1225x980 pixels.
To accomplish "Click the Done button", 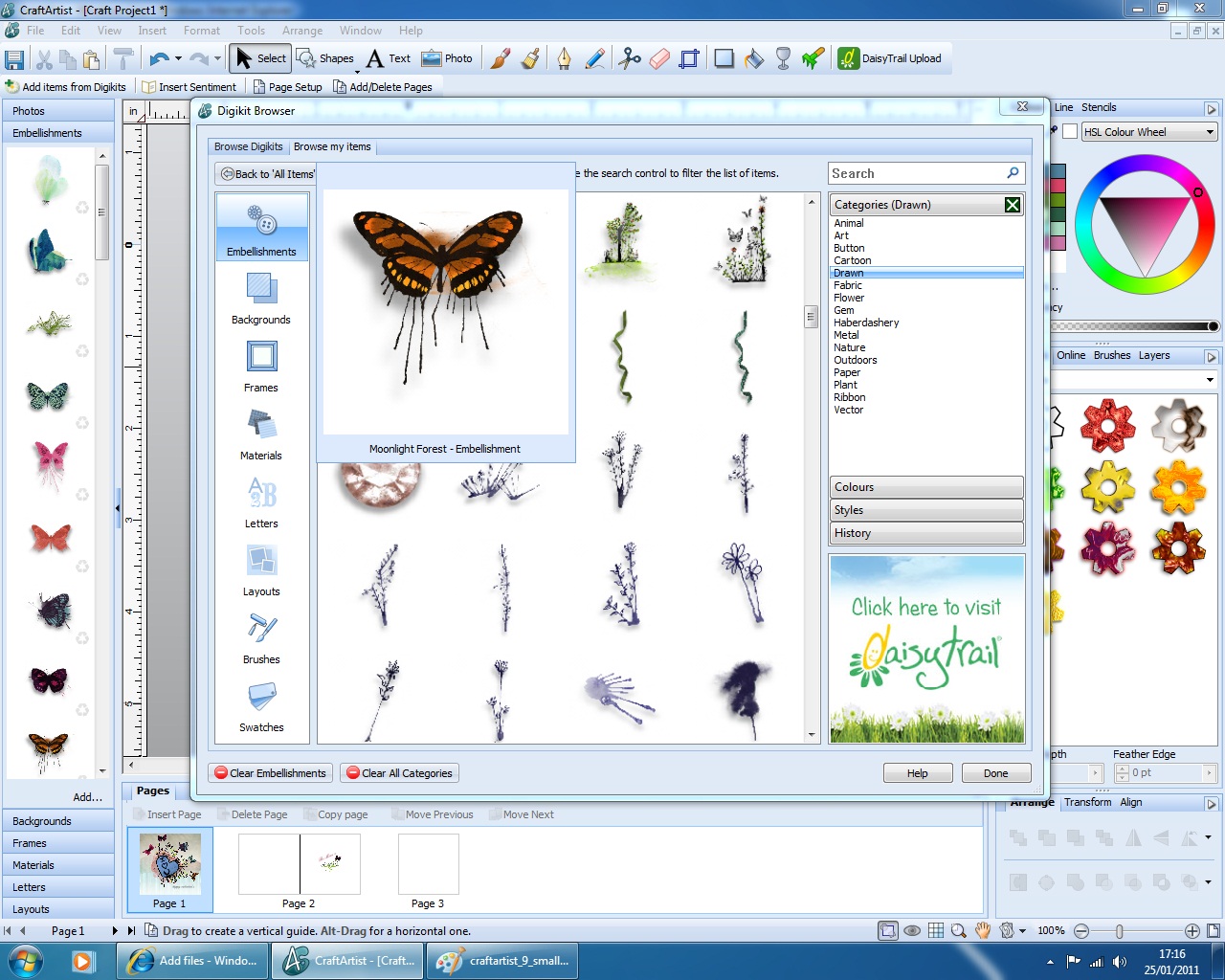I will coord(995,773).
